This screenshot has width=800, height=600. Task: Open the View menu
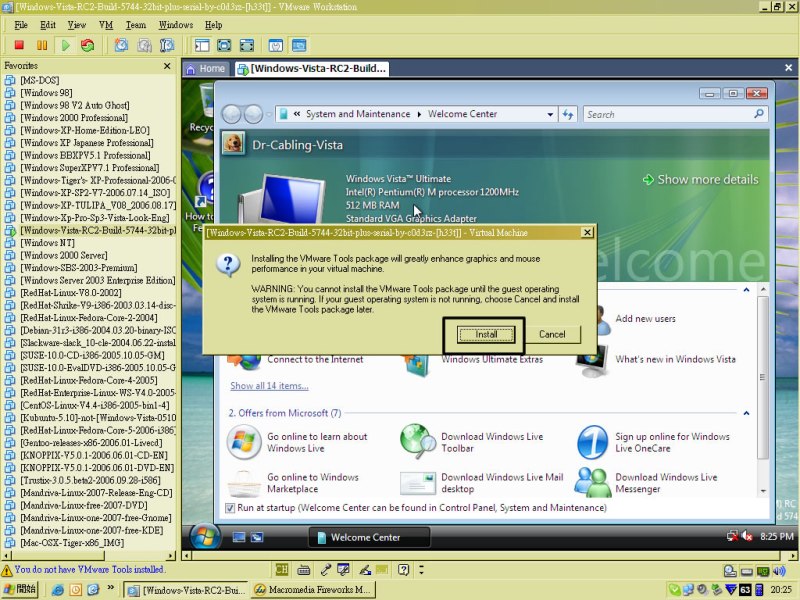[x=77, y=25]
